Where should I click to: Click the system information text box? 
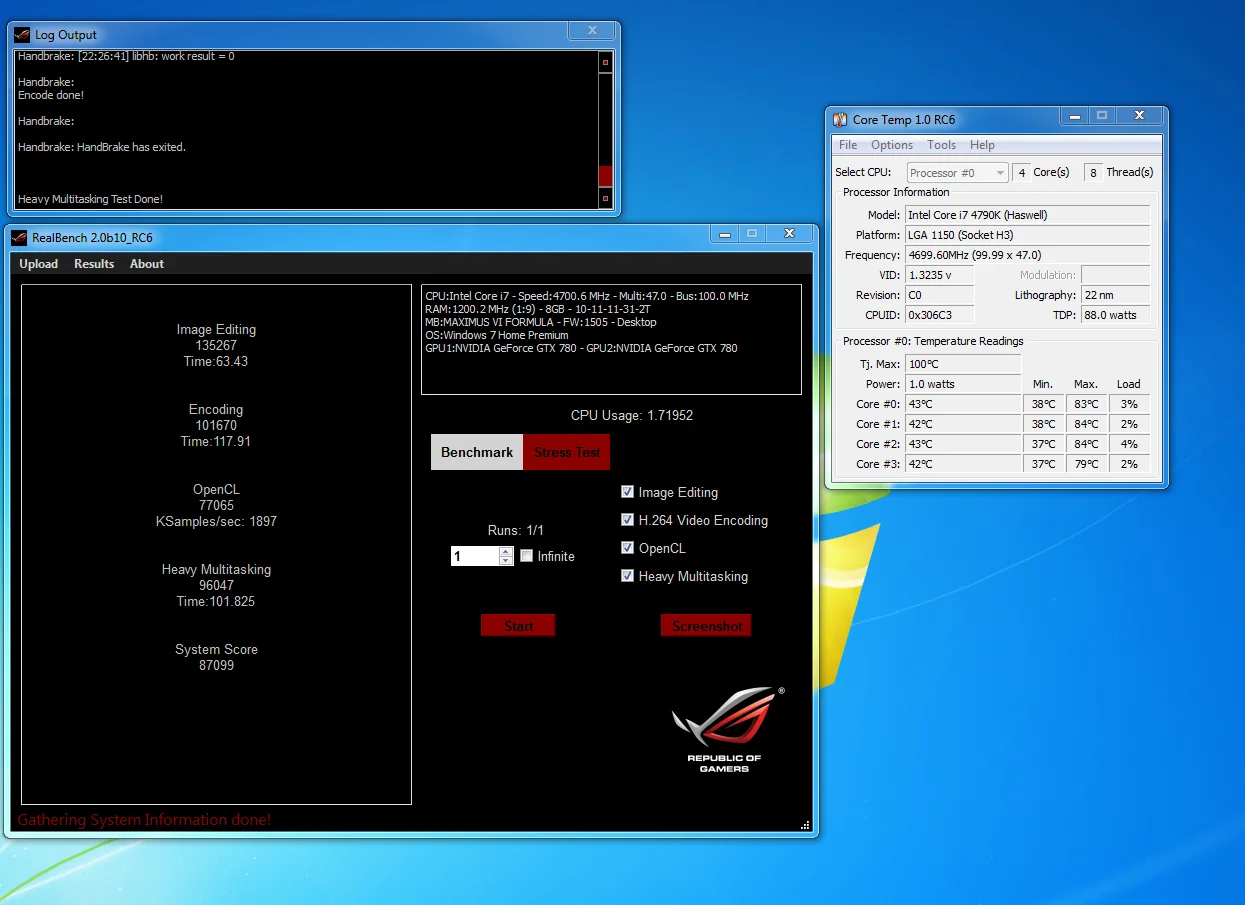611,340
